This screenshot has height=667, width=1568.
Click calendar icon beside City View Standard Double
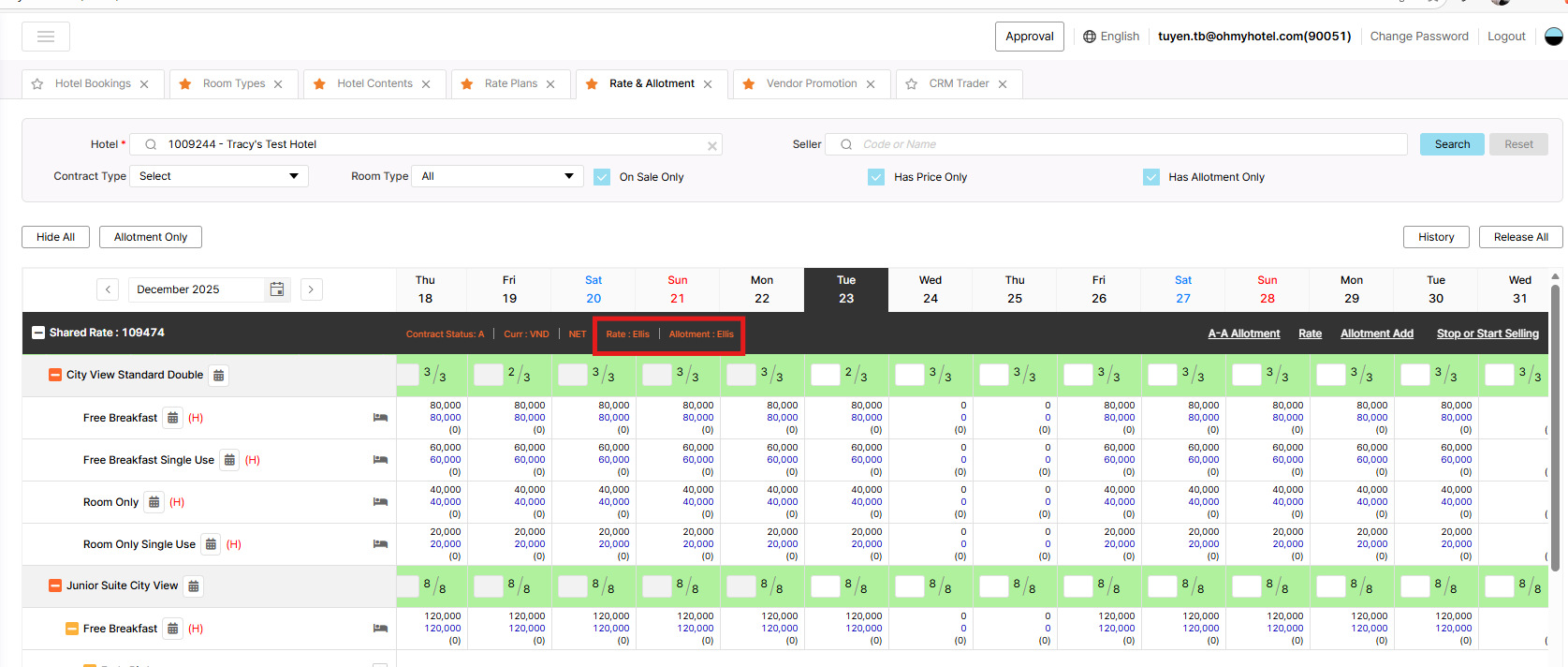pyautogui.click(x=218, y=376)
